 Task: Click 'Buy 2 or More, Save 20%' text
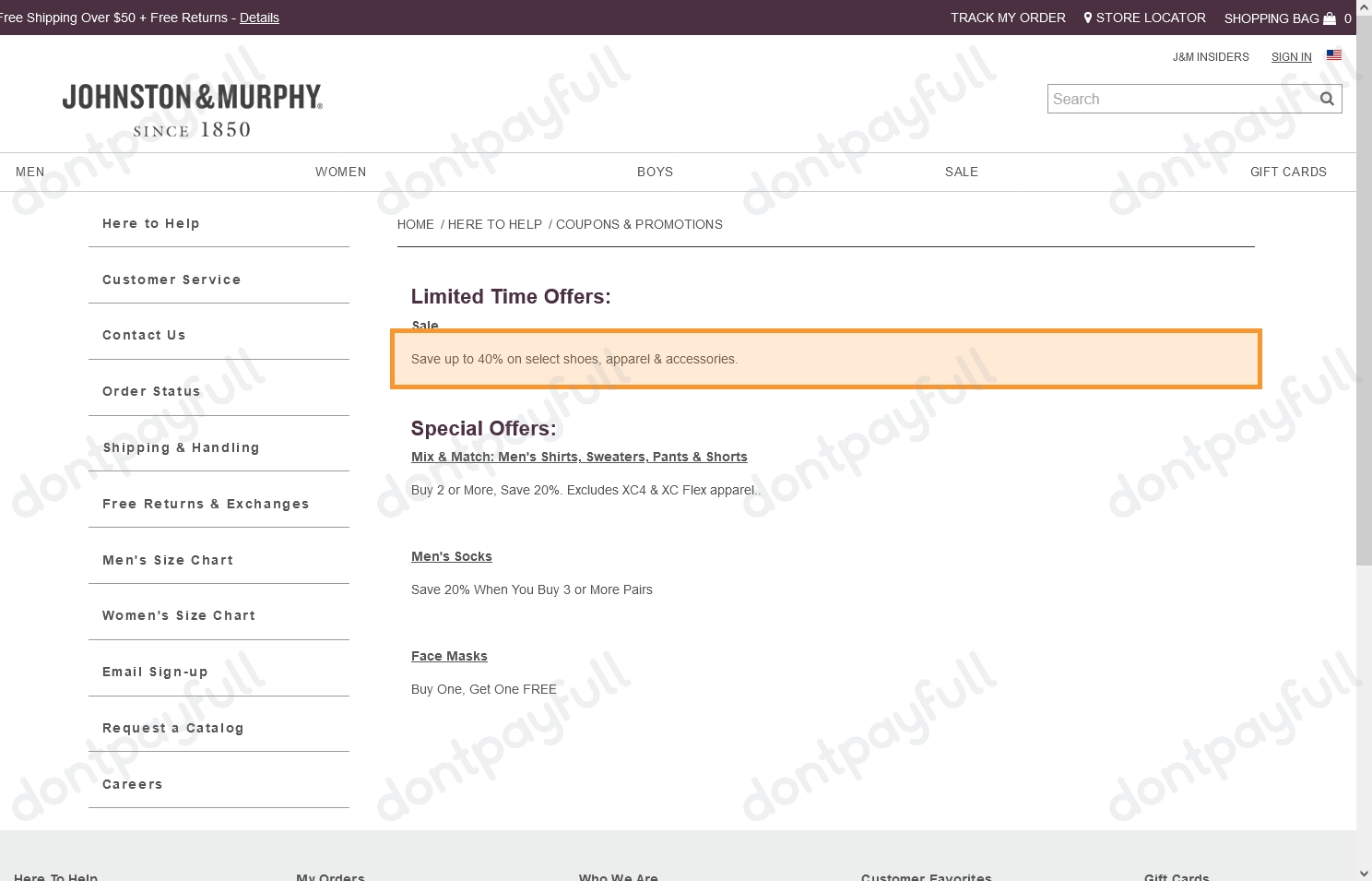(x=586, y=490)
